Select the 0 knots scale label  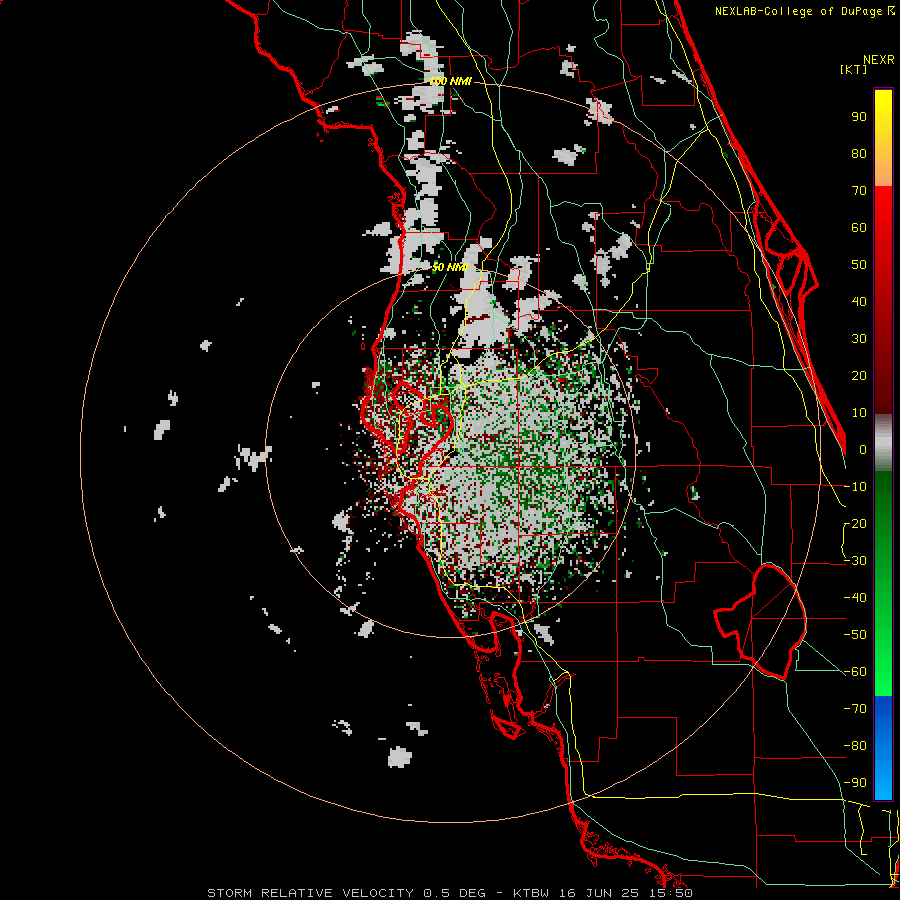(863, 450)
